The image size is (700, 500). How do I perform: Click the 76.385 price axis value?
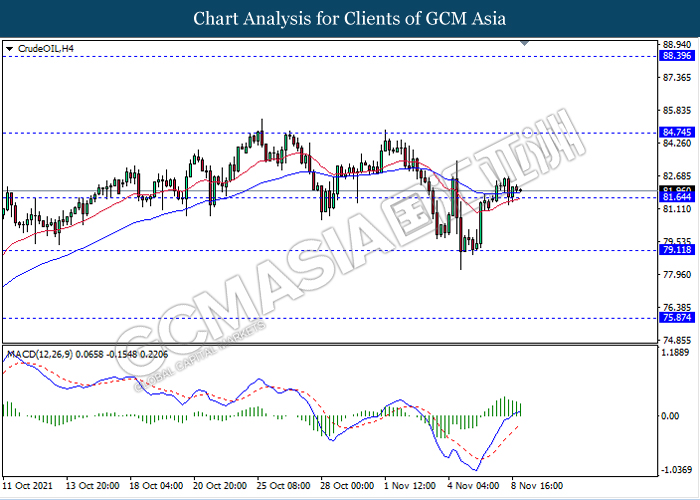click(678, 308)
